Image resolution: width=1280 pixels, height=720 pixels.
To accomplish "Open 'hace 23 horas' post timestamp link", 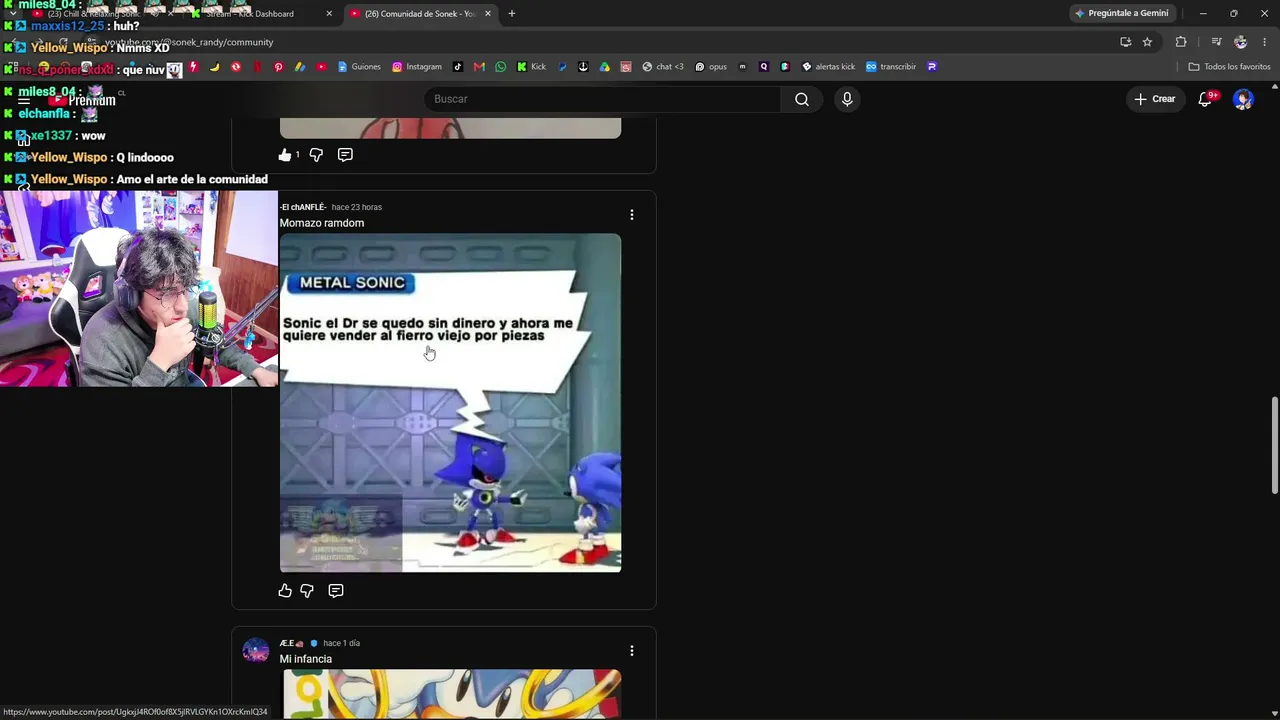I will pyautogui.click(x=357, y=207).
